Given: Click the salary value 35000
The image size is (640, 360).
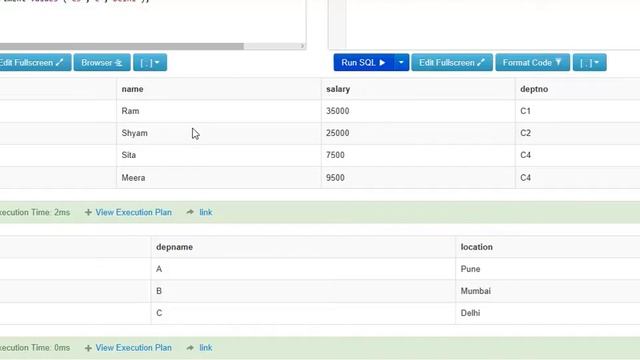Looking at the screenshot, I should (338, 111).
